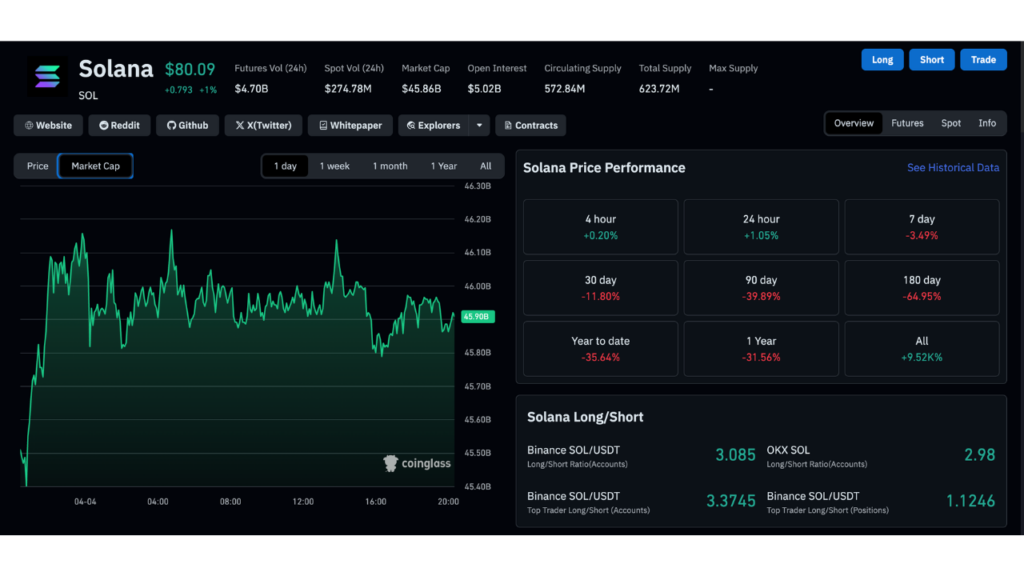Open the Whitepaper icon

(322, 125)
